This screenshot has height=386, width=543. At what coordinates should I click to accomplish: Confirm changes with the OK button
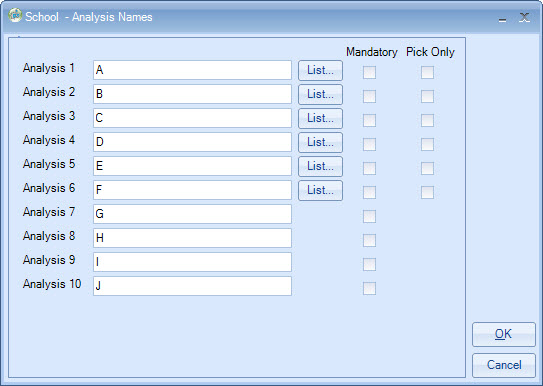click(x=504, y=334)
